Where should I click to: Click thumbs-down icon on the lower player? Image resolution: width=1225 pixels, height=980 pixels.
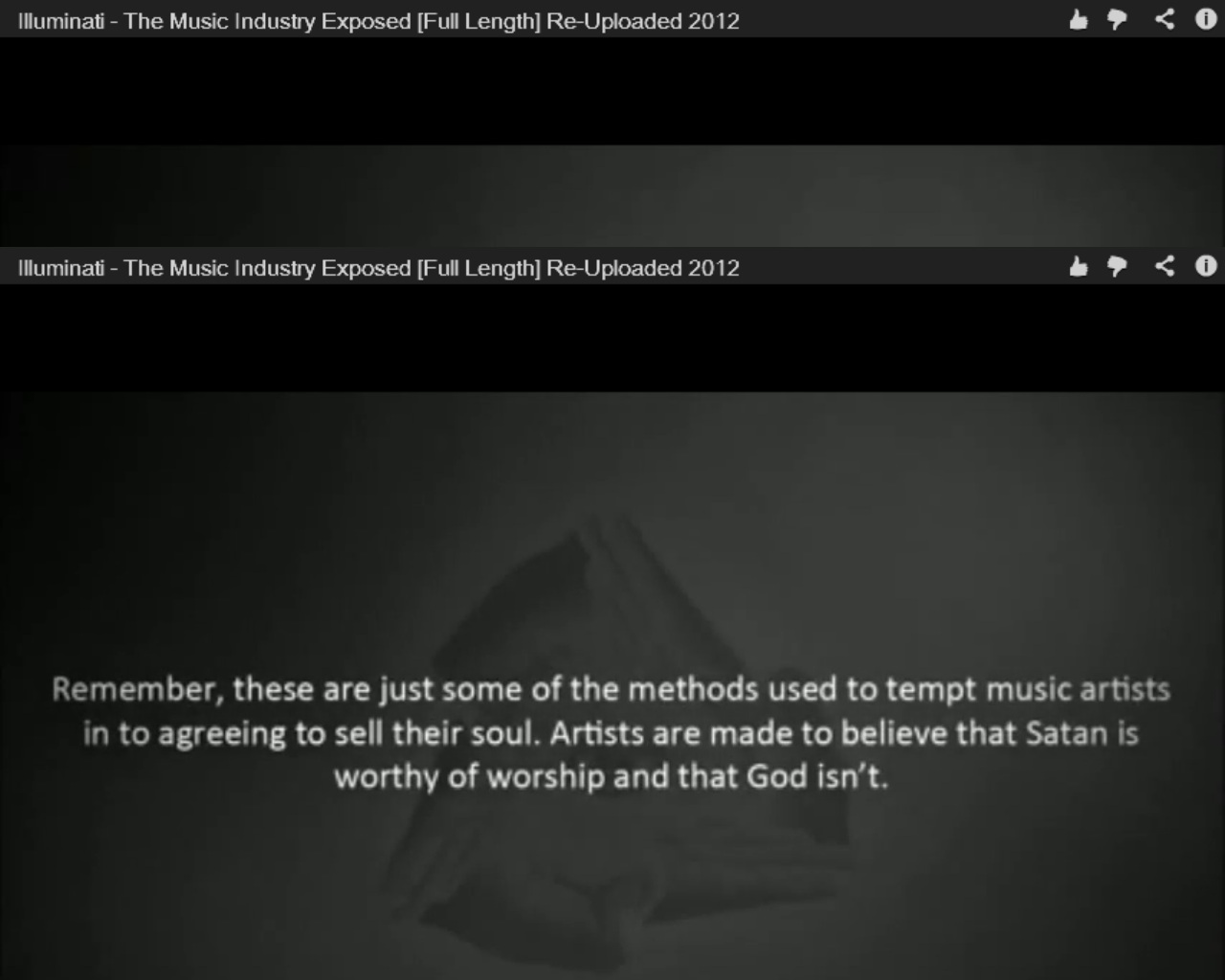click(1117, 266)
